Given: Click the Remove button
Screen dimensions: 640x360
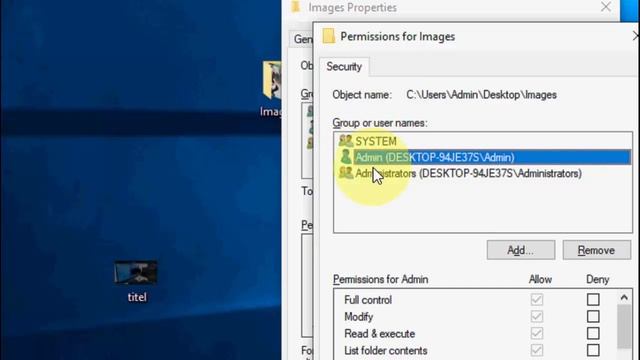Looking at the screenshot, I should 596,250.
